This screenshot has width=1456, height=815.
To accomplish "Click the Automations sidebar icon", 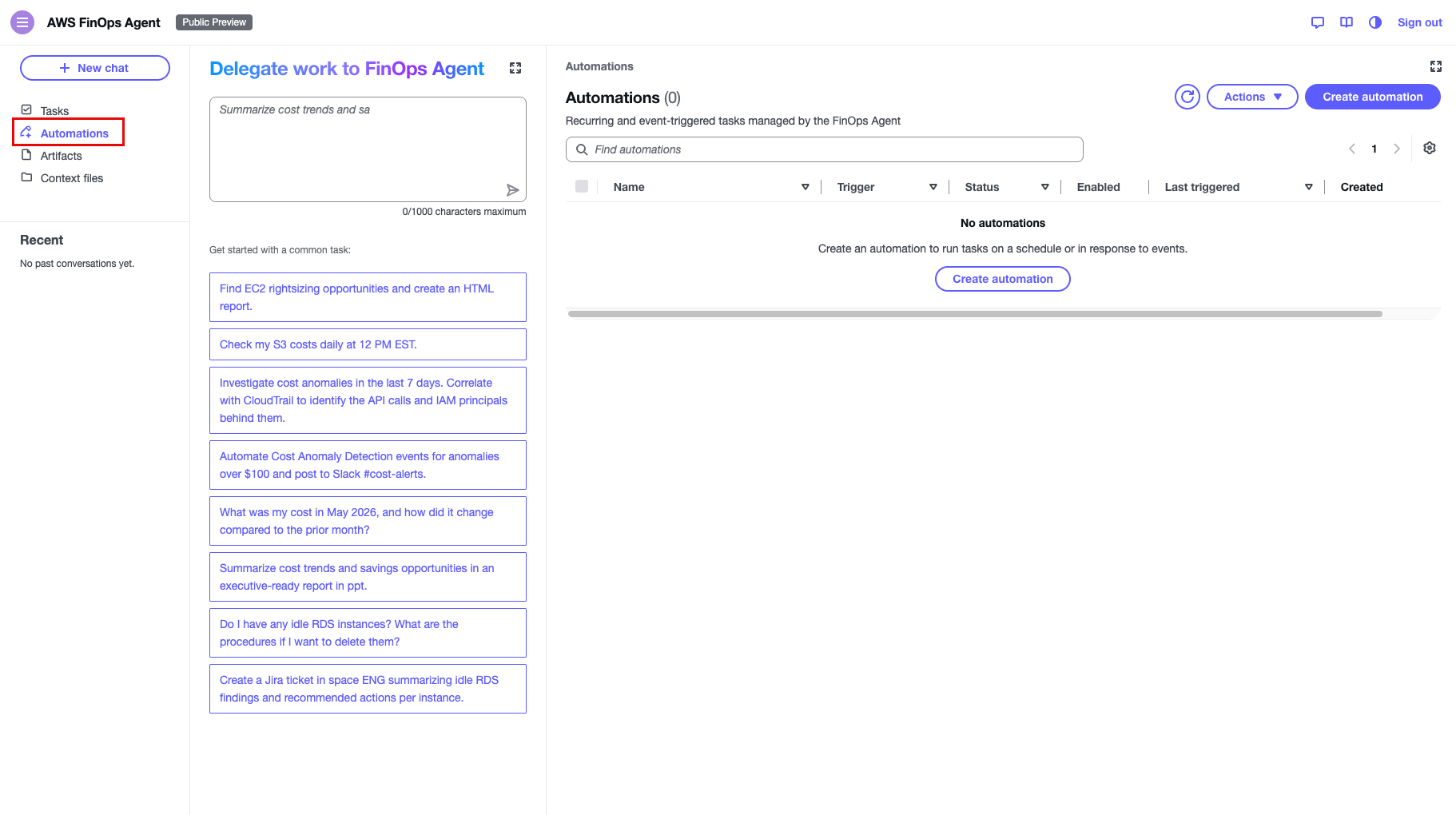I will [x=26, y=133].
